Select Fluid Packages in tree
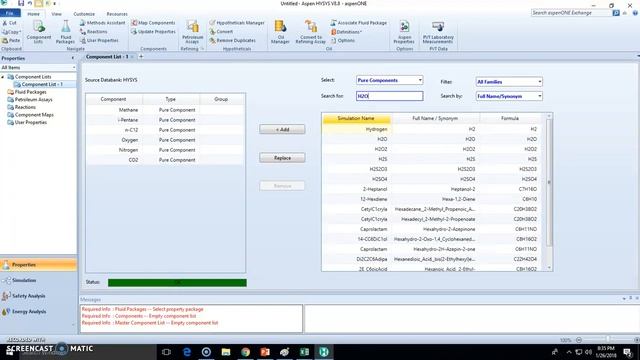This screenshot has width=640, height=360. coord(31,92)
